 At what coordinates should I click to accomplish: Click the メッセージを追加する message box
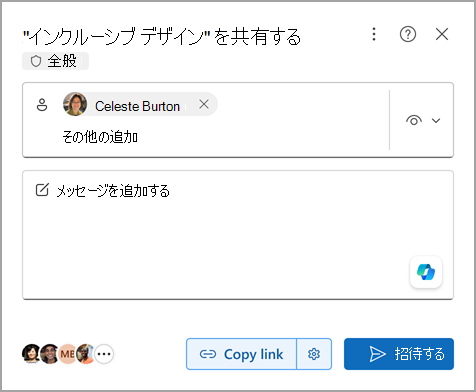238,235
